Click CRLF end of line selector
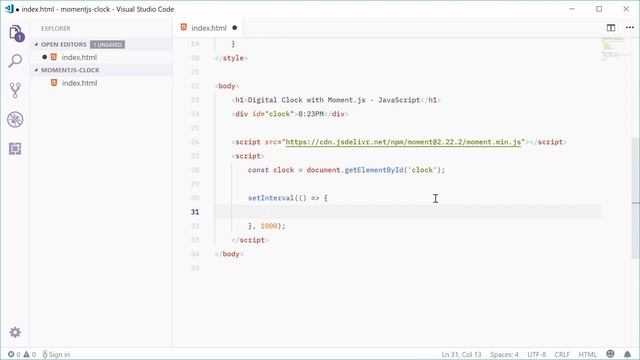 (562, 354)
